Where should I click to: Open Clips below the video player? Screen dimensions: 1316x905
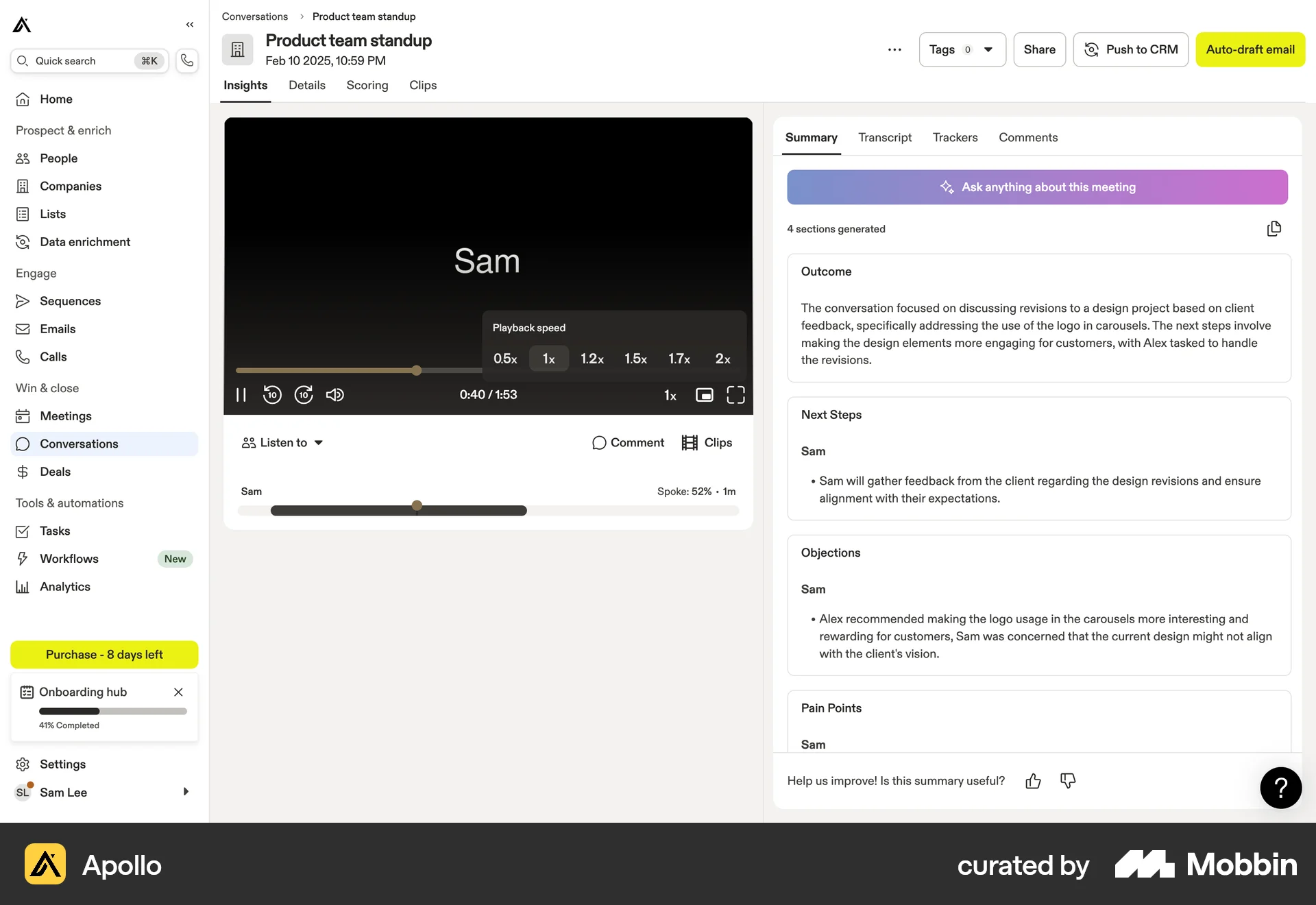pyautogui.click(x=707, y=442)
